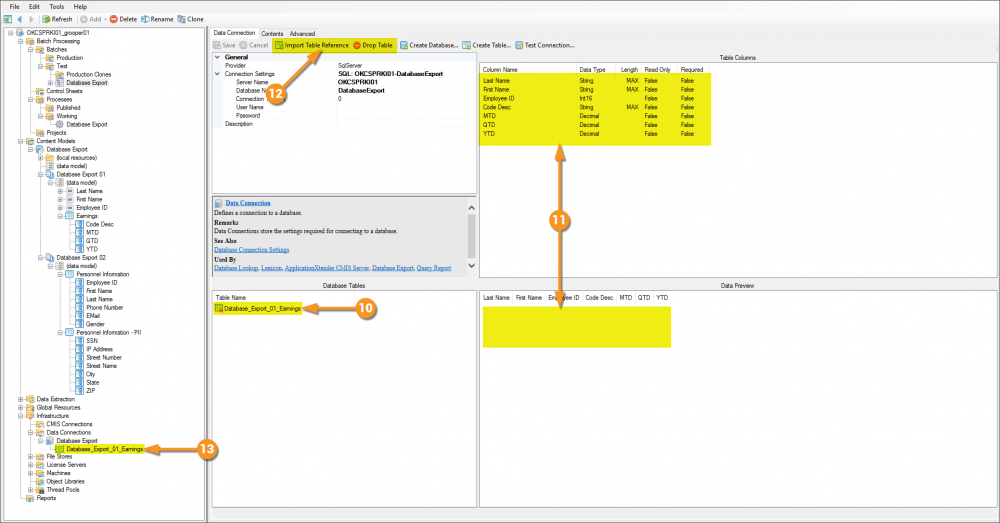Open the Database Lookup link

236,269
